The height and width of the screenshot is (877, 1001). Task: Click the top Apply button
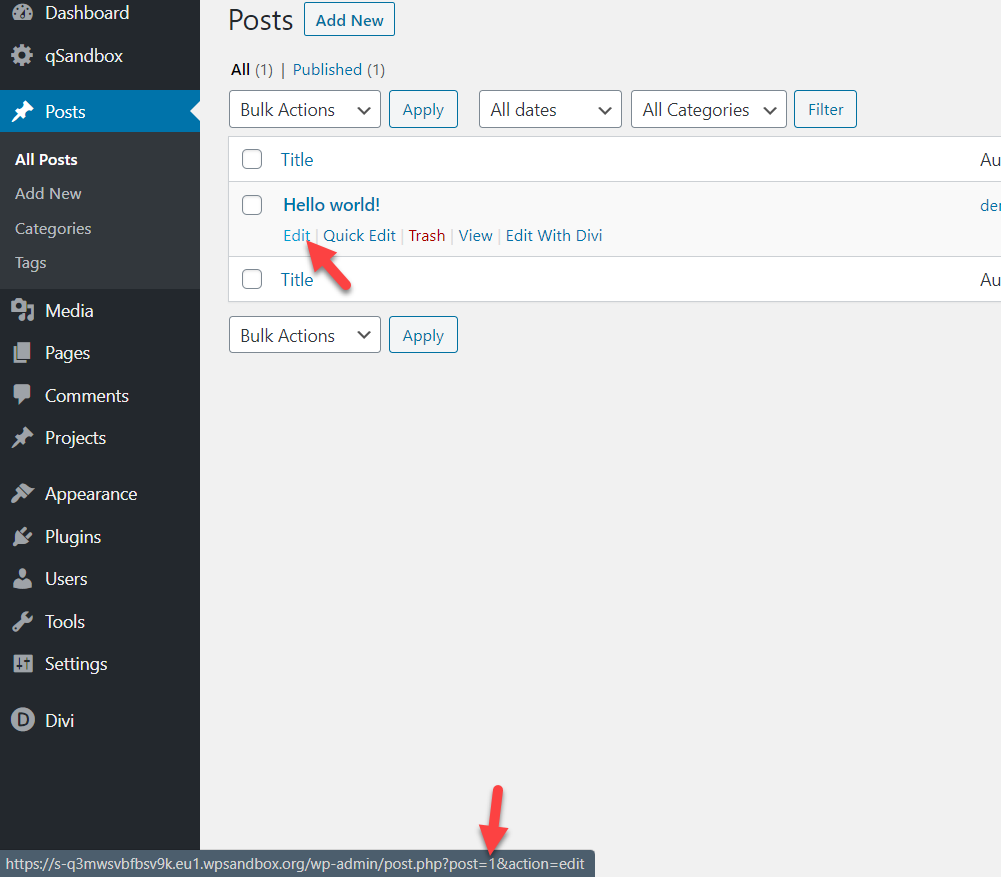(x=423, y=109)
